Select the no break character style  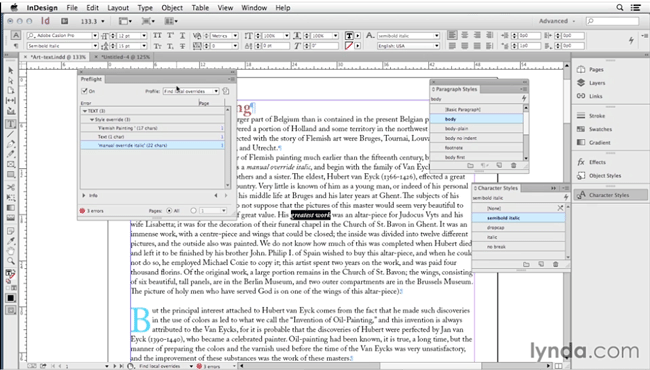pyautogui.click(x=519, y=247)
